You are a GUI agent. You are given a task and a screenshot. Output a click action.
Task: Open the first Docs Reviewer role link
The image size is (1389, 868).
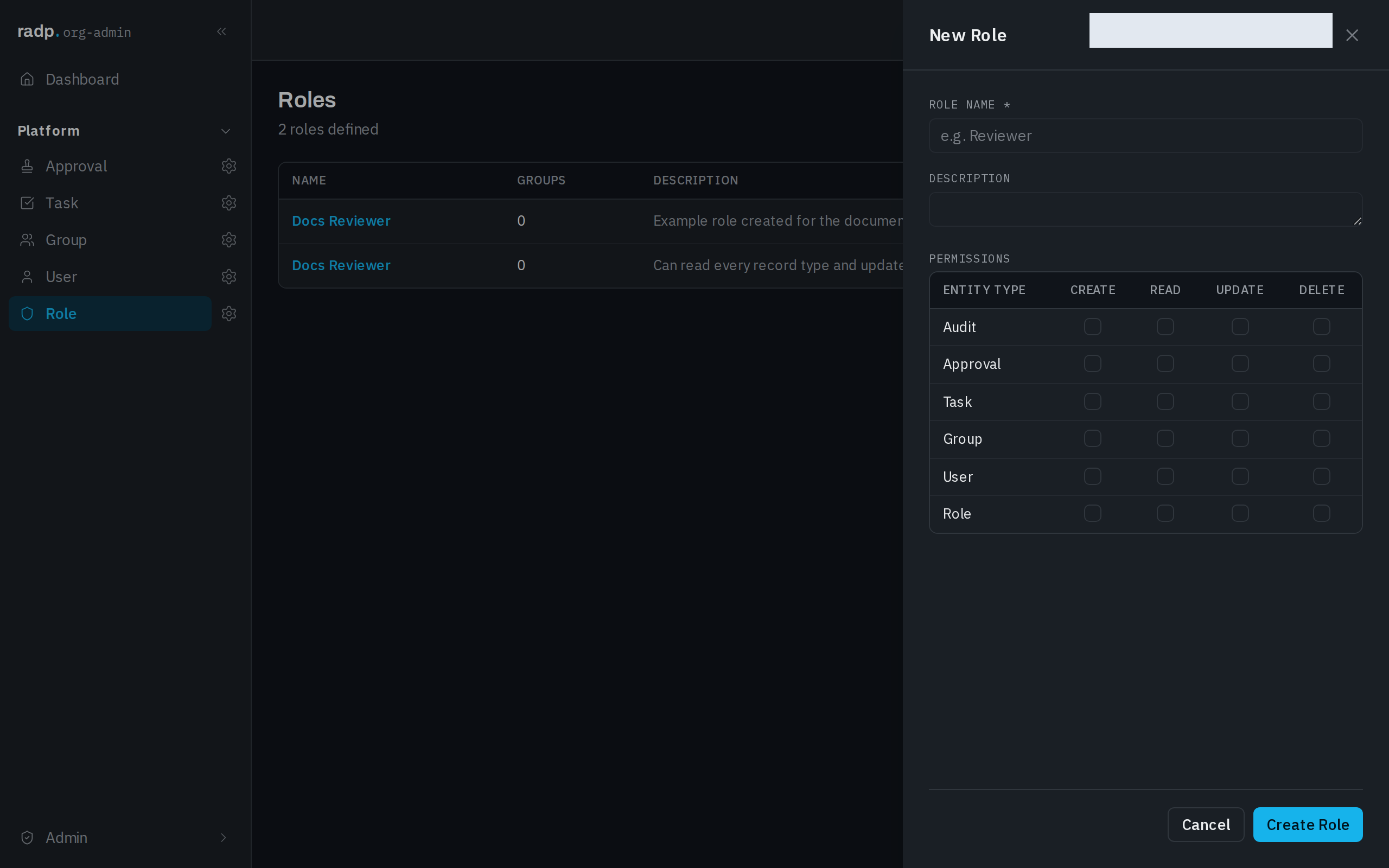tap(341, 221)
